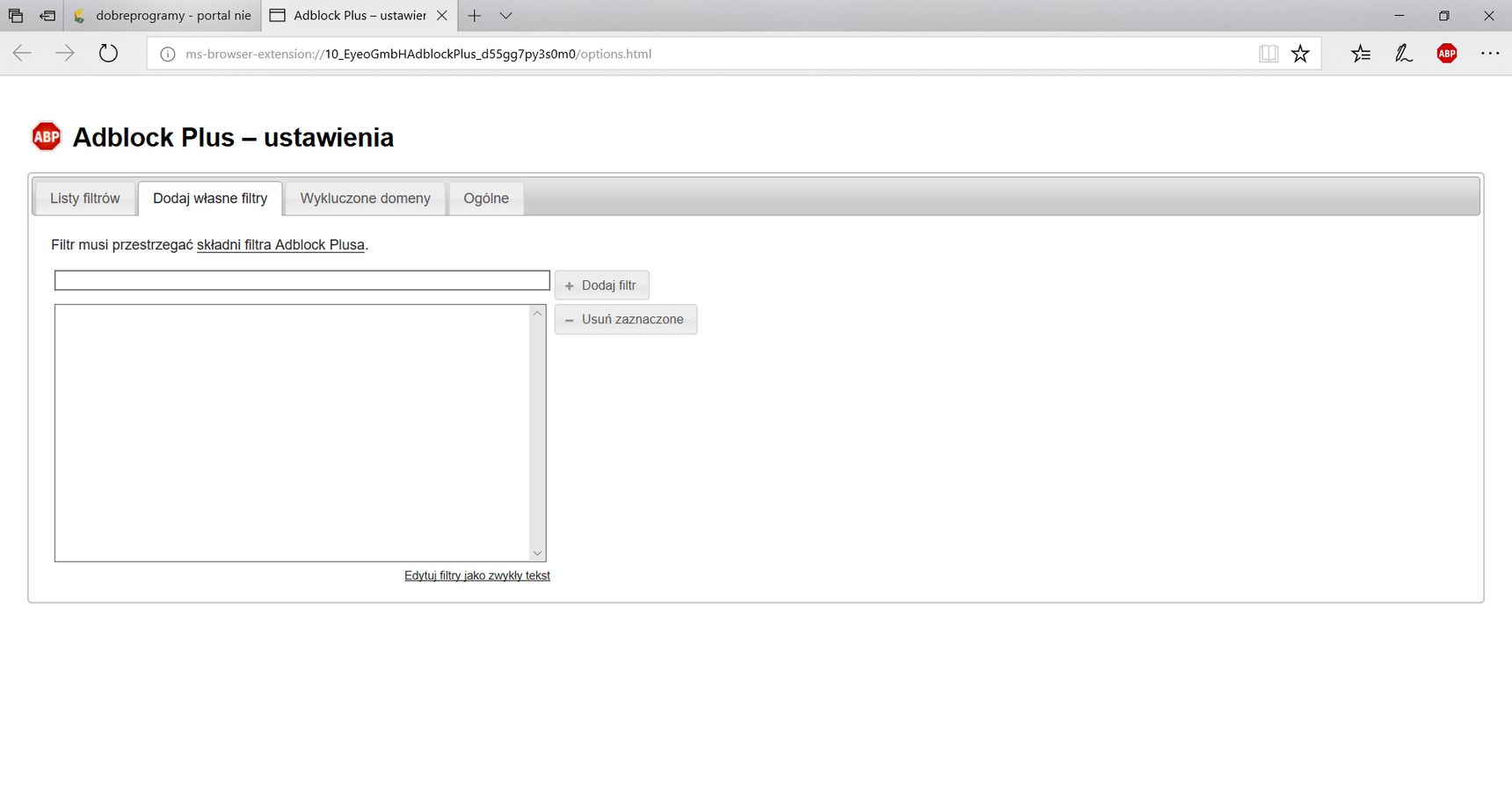Click the custom filter text input
This screenshot has width=1512, height=811.
(x=302, y=280)
